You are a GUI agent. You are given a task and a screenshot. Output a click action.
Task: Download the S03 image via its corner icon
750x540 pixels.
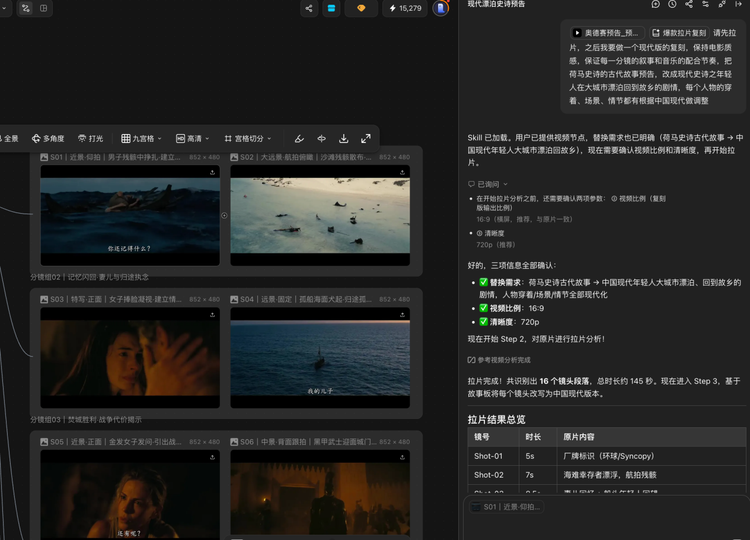pyautogui.click(x=212, y=315)
